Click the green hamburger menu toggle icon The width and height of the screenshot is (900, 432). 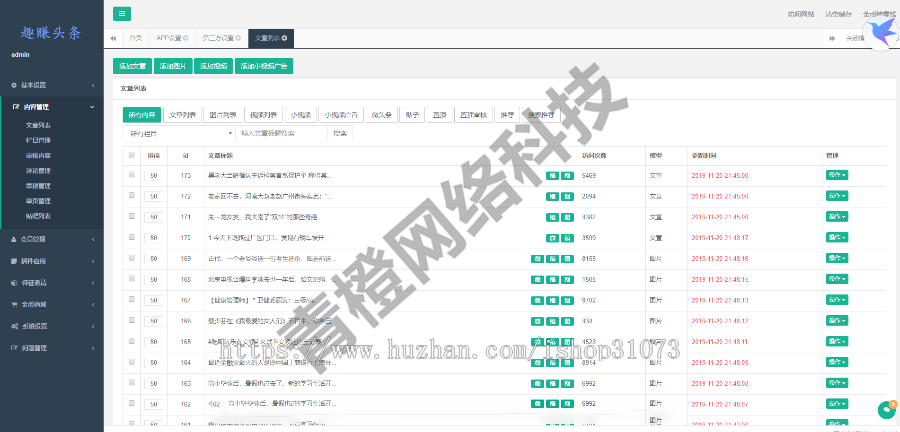121,13
